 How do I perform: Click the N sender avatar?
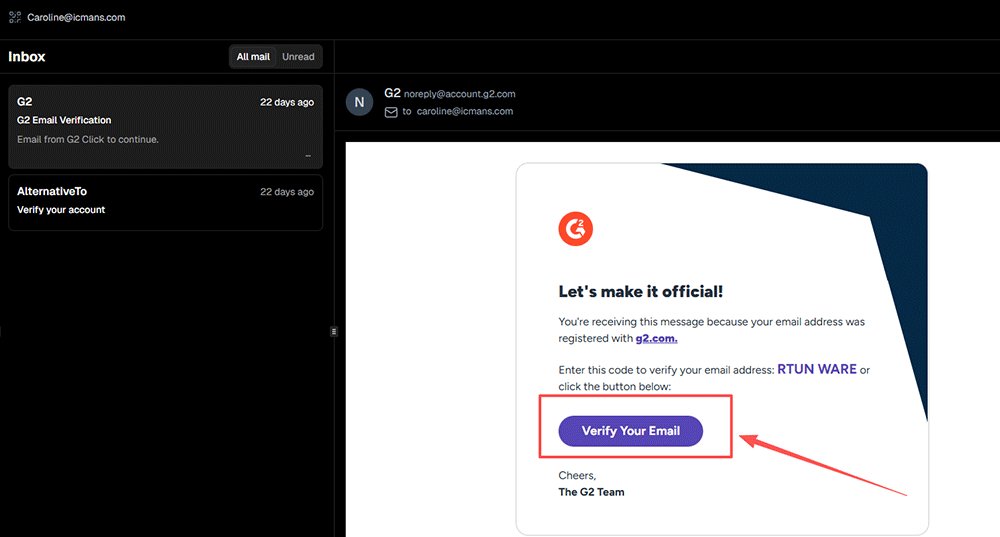359,102
